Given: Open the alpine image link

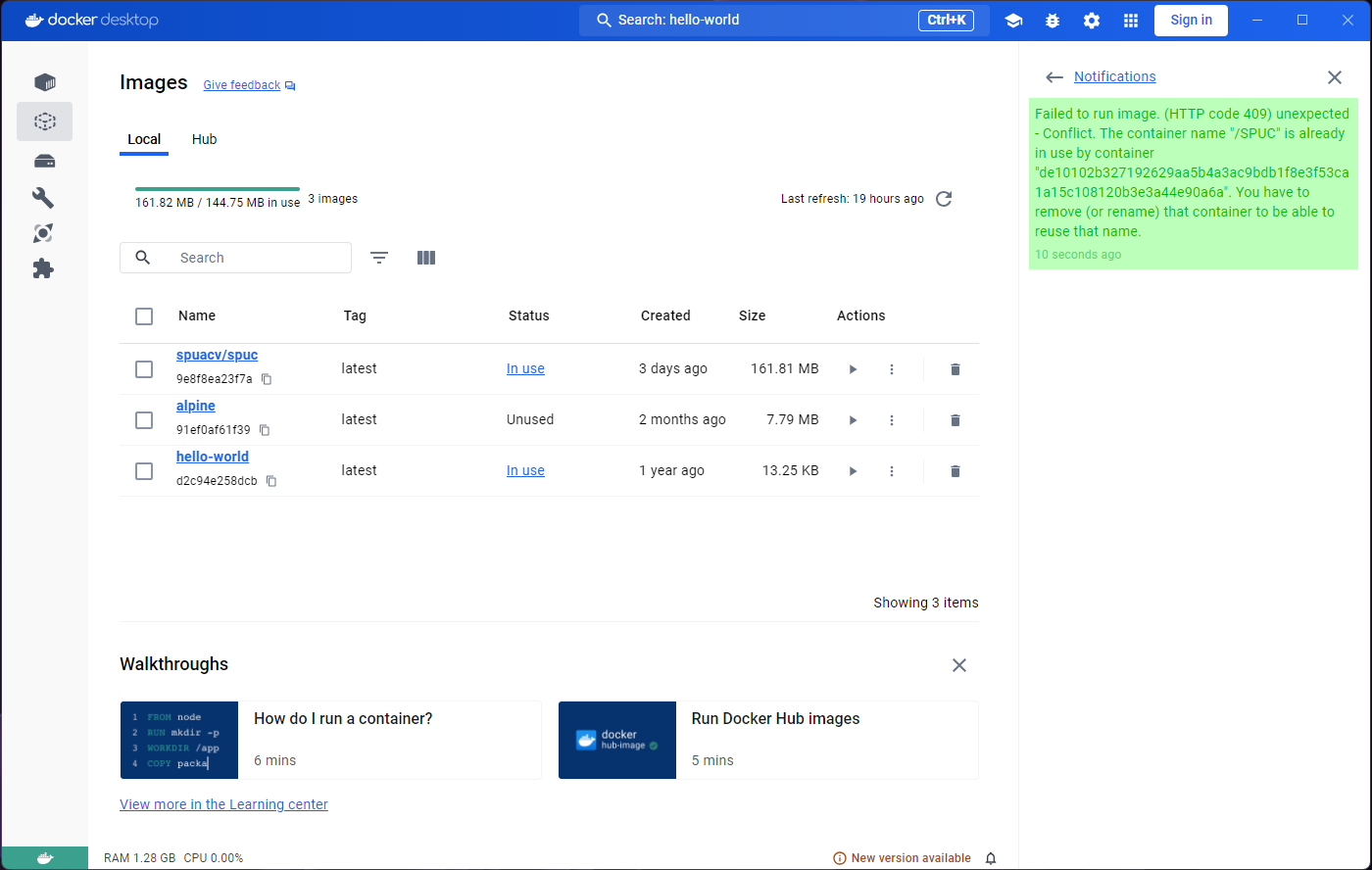Looking at the screenshot, I should click(196, 406).
